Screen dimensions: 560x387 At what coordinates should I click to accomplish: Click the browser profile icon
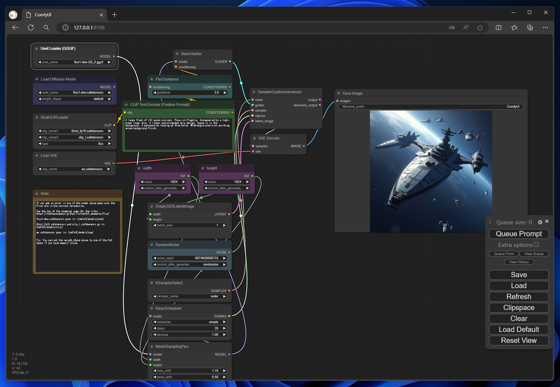click(x=13, y=15)
